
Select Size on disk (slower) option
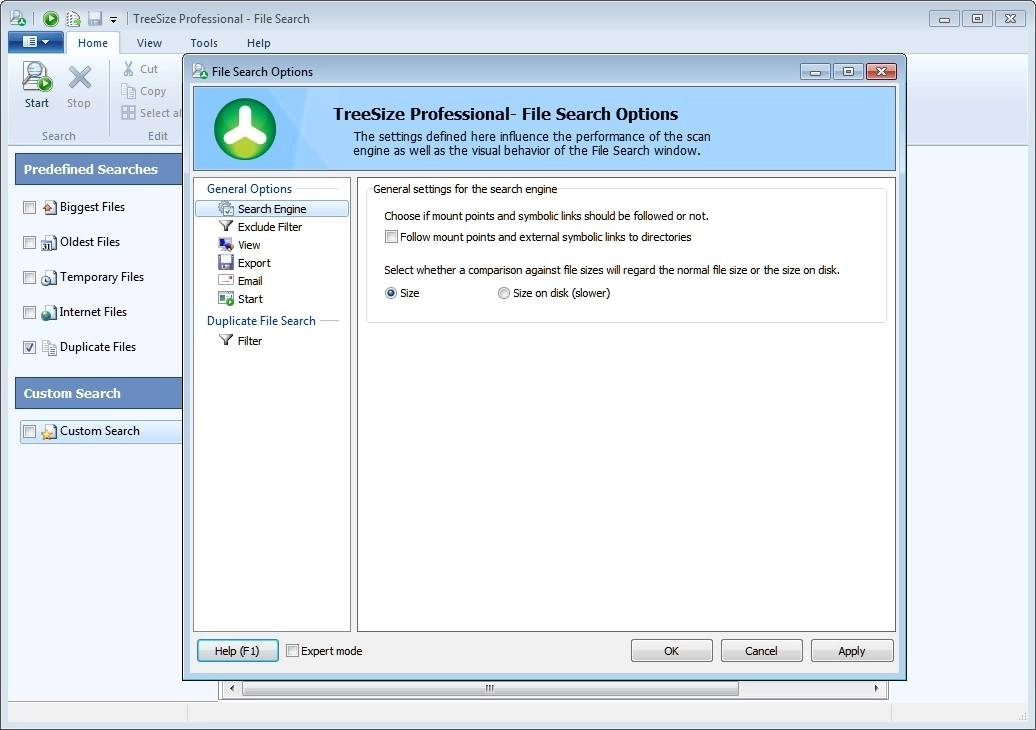pyautogui.click(x=503, y=293)
